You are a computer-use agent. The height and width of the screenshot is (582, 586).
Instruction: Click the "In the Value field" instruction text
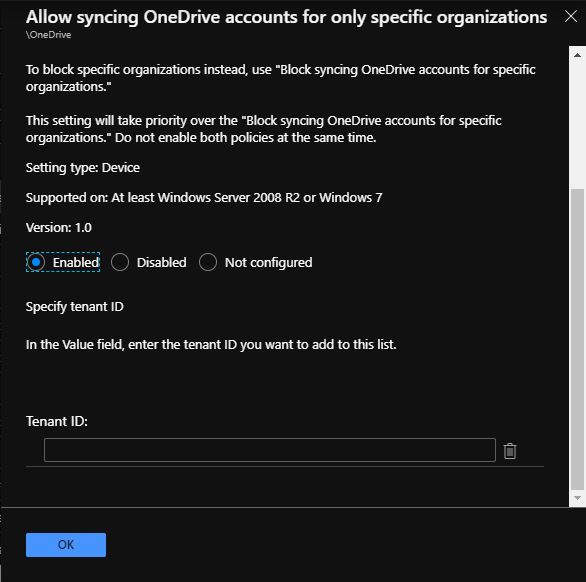[211, 345]
